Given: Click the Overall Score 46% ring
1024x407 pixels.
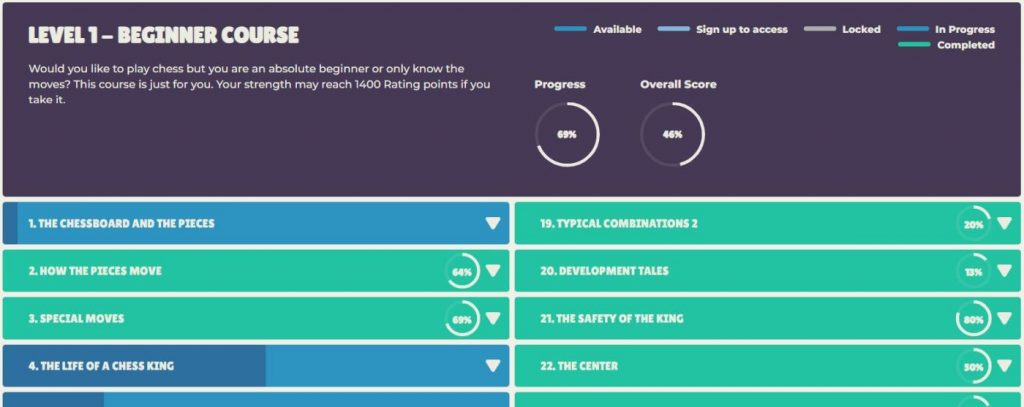Looking at the screenshot, I should click(x=673, y=135).
